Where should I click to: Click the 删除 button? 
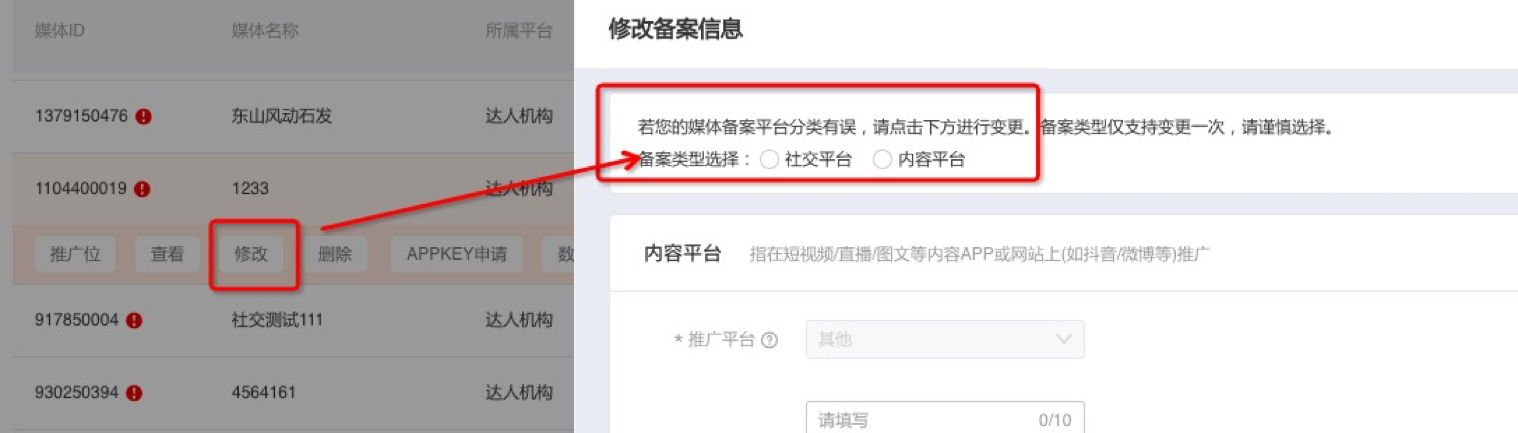coord(334,254)
